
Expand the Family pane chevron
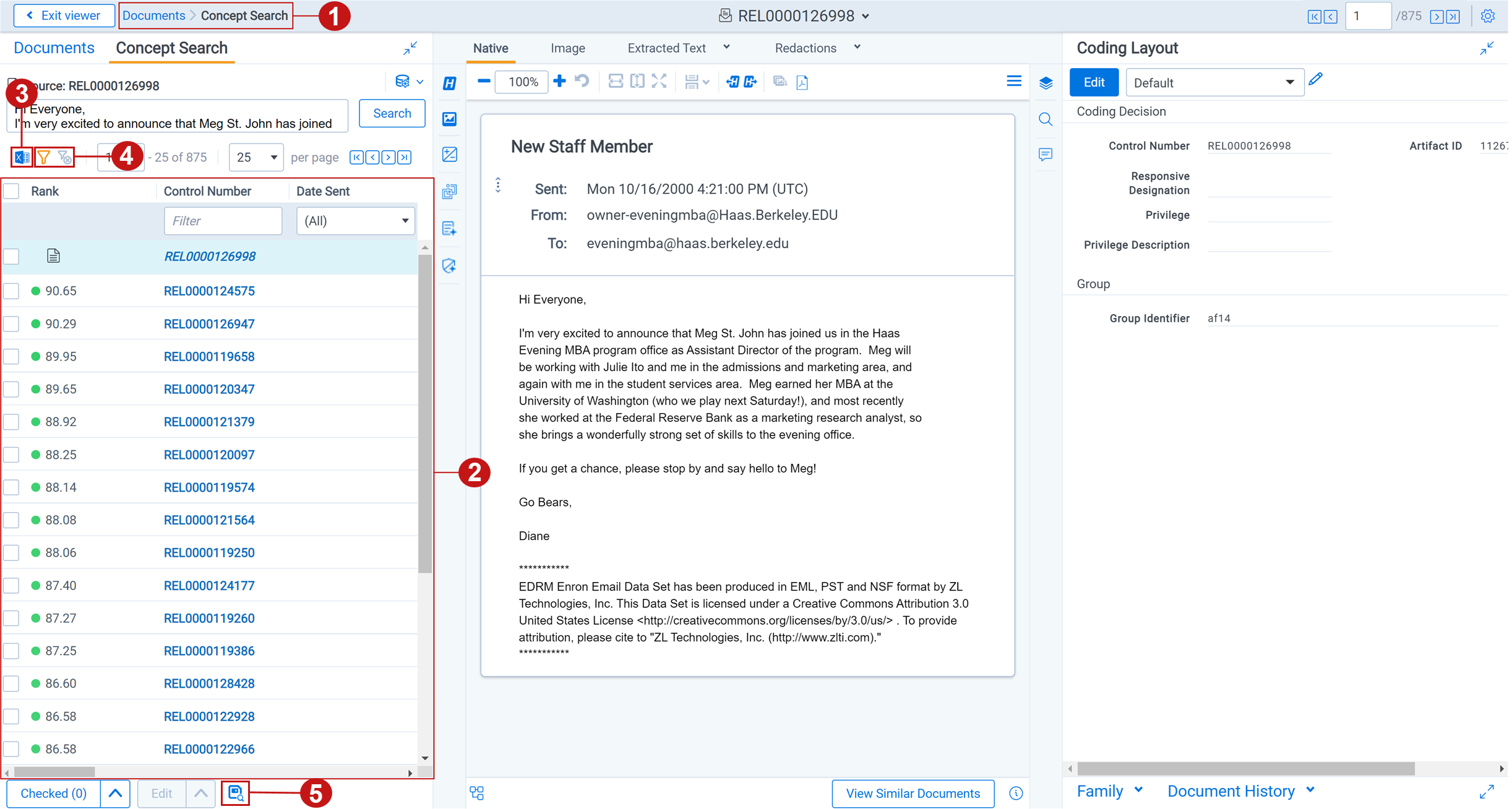point(1138,790)
